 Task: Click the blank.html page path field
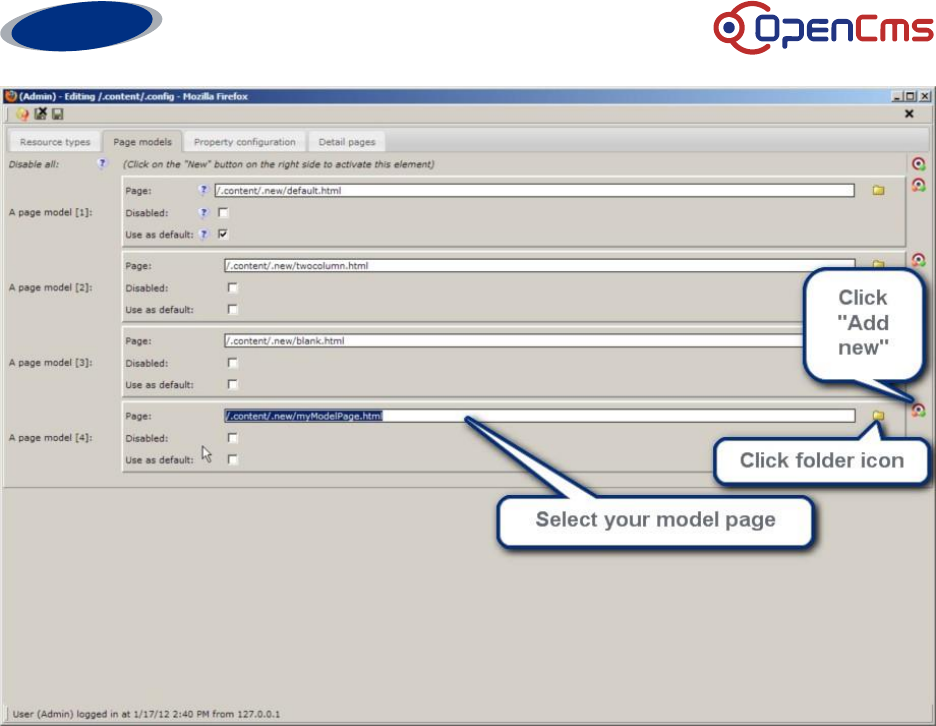point(514,341)
